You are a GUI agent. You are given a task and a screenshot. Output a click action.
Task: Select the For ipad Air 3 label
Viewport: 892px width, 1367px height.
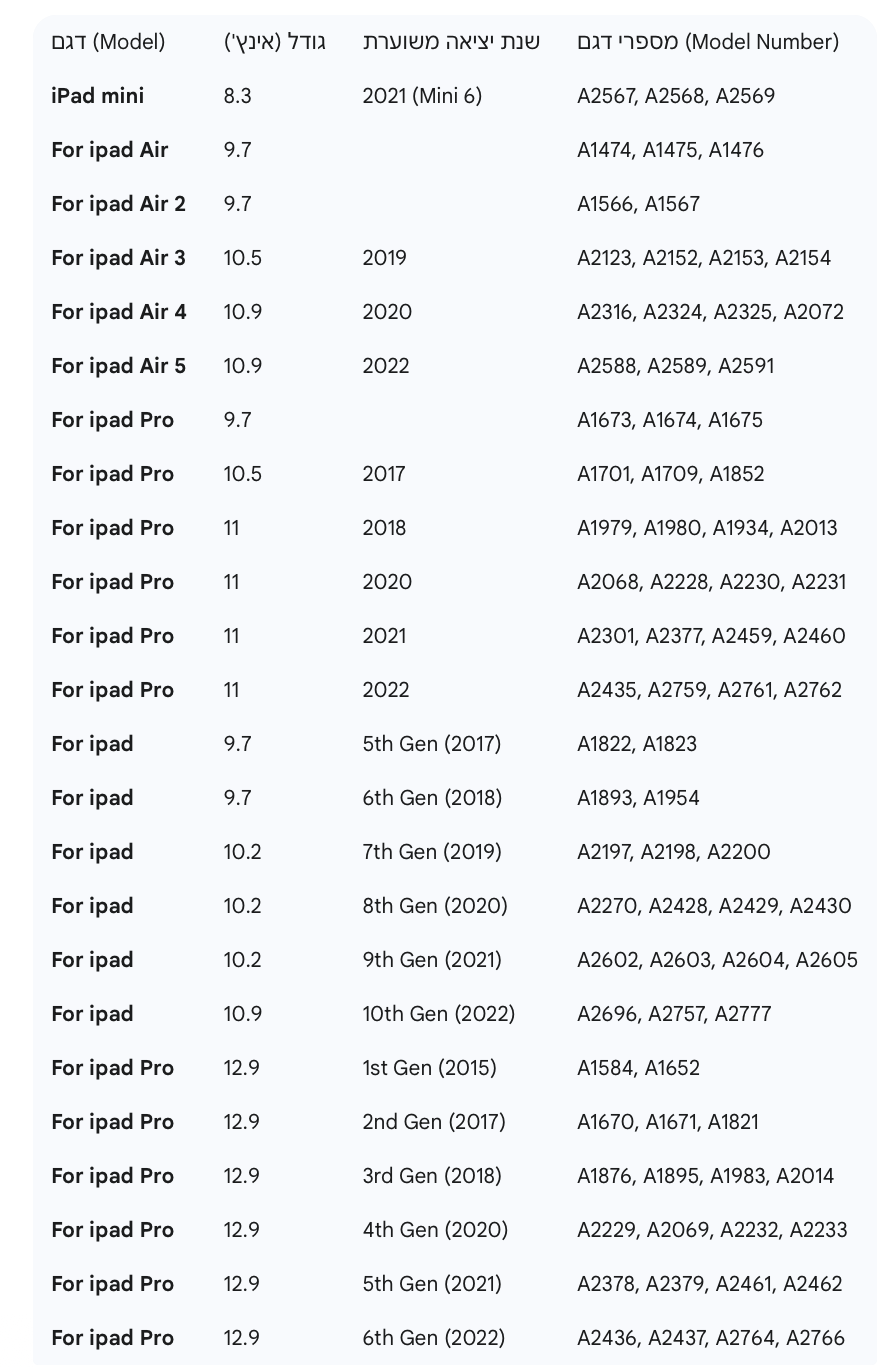coord(118,258)
